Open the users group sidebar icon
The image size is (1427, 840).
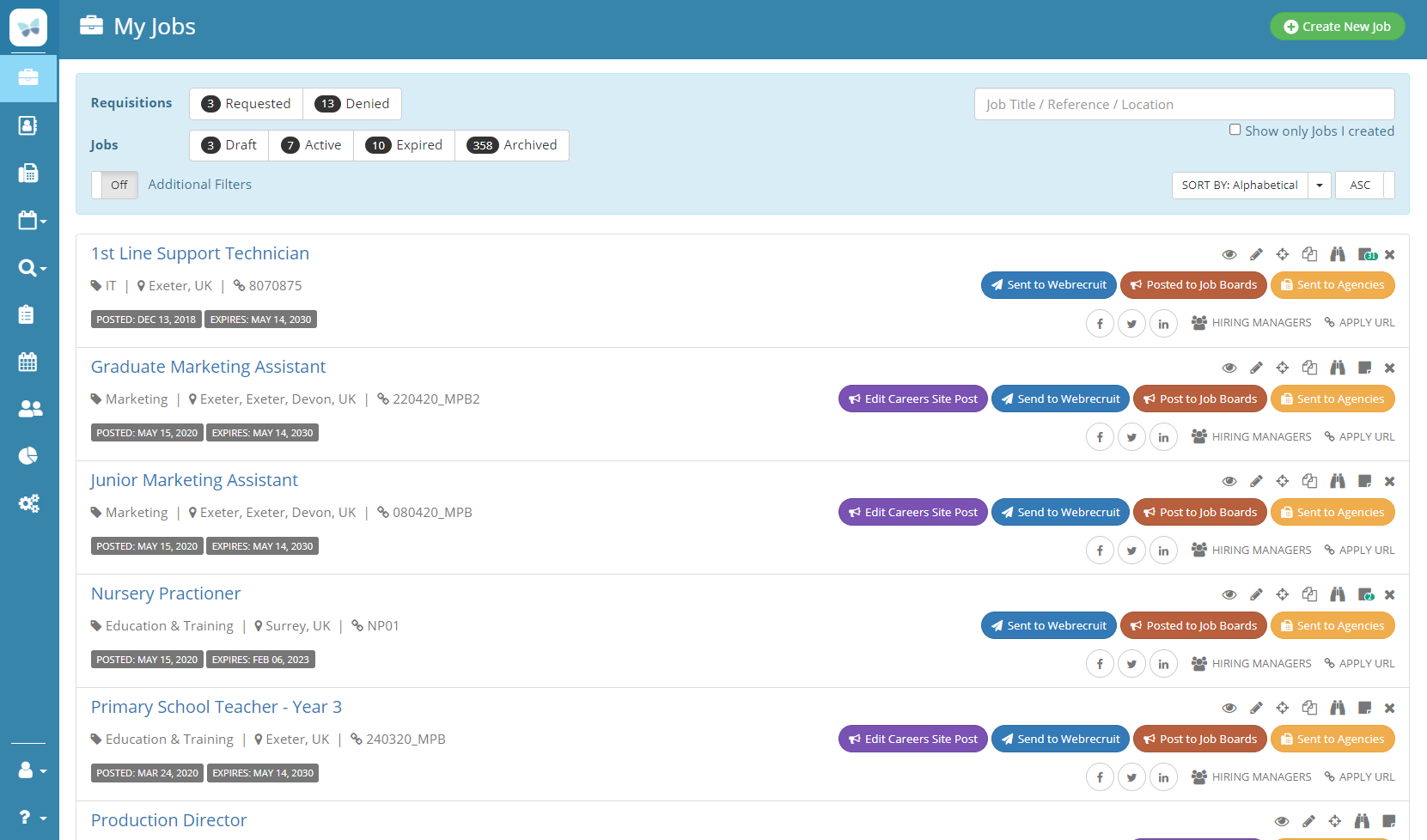[30, 409]
